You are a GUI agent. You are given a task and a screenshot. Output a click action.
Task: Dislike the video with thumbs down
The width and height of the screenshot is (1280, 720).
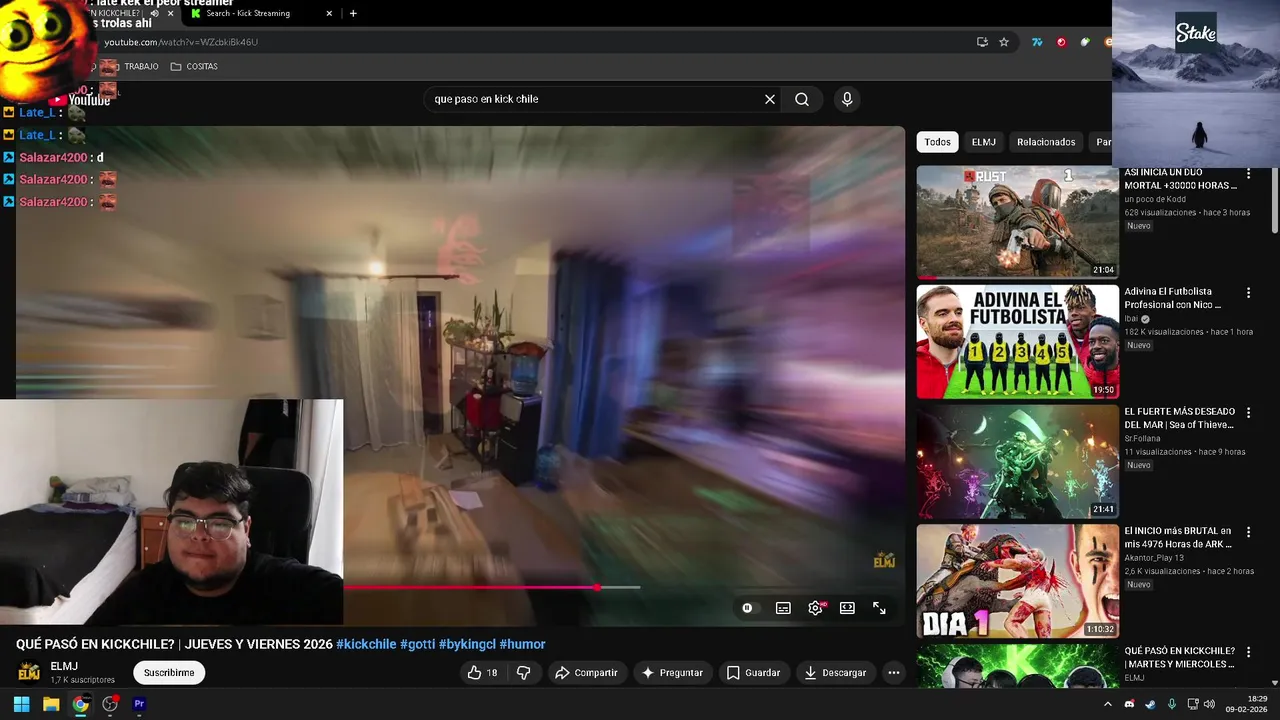coord(523,673)
